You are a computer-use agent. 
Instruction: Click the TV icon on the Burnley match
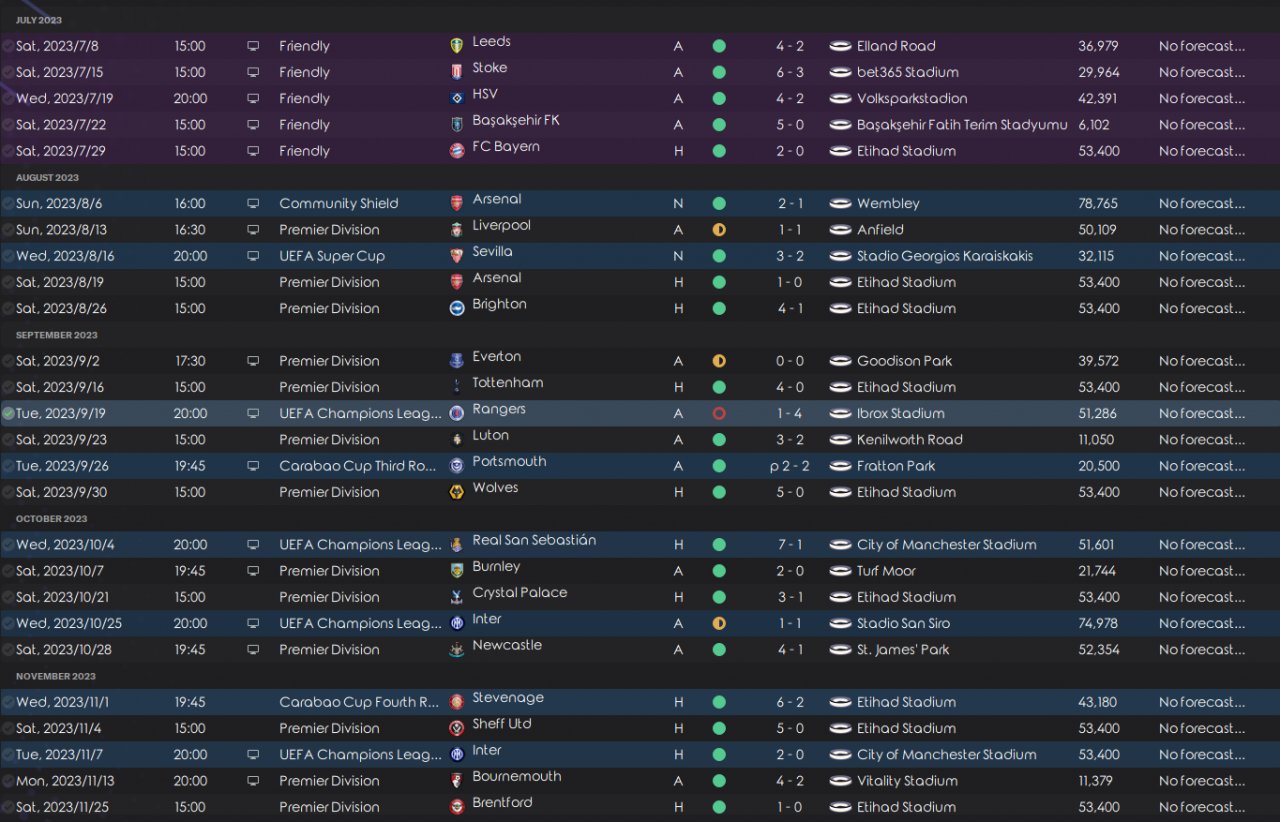(x=253, y=571)
